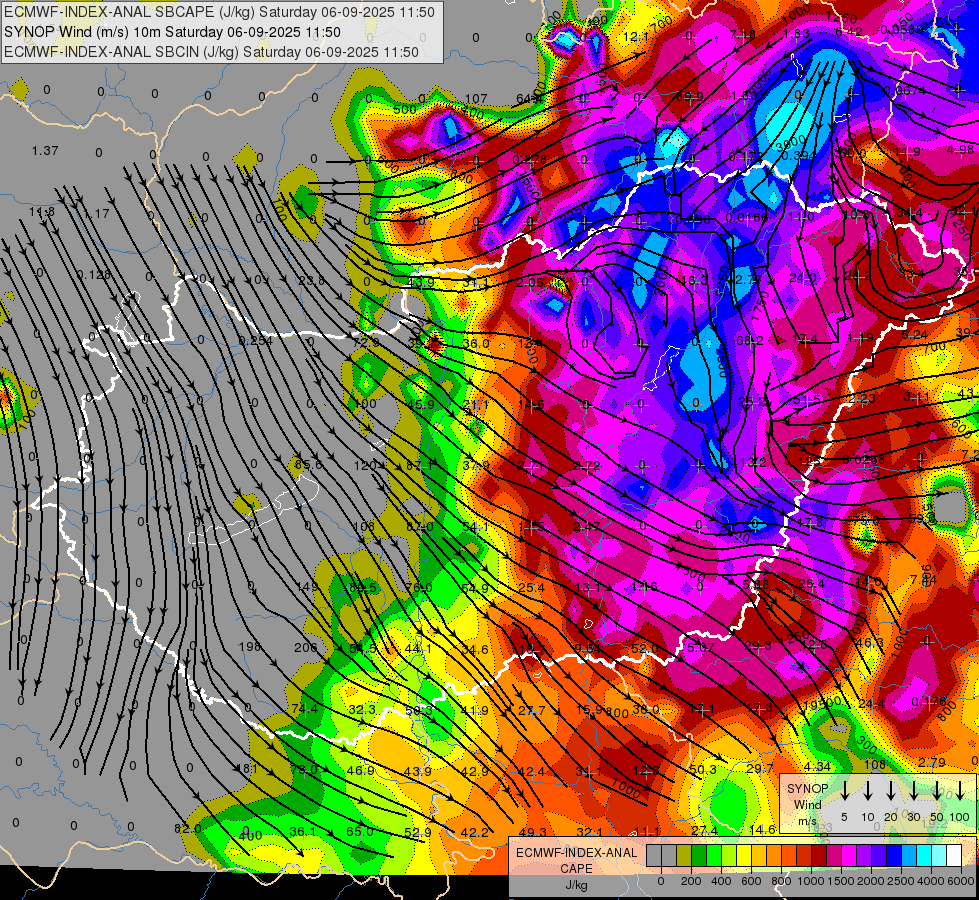
Task: Select the maroon swatch above the 1000 tick
Action: [819, 856]
